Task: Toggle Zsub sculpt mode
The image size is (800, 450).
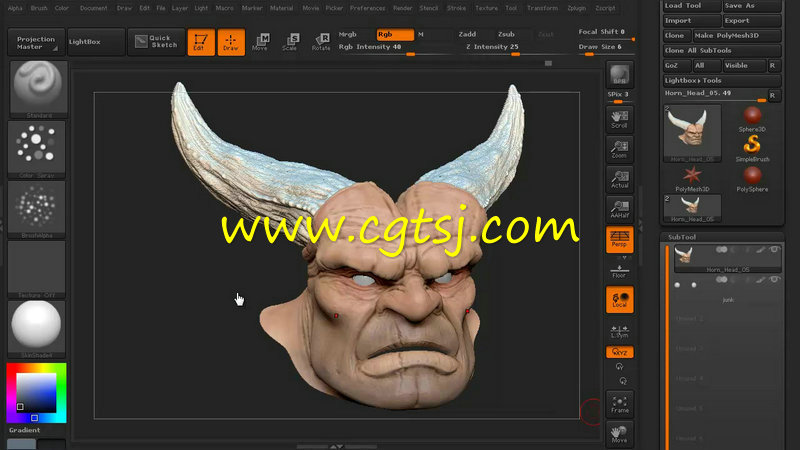Action: [506, 34]
